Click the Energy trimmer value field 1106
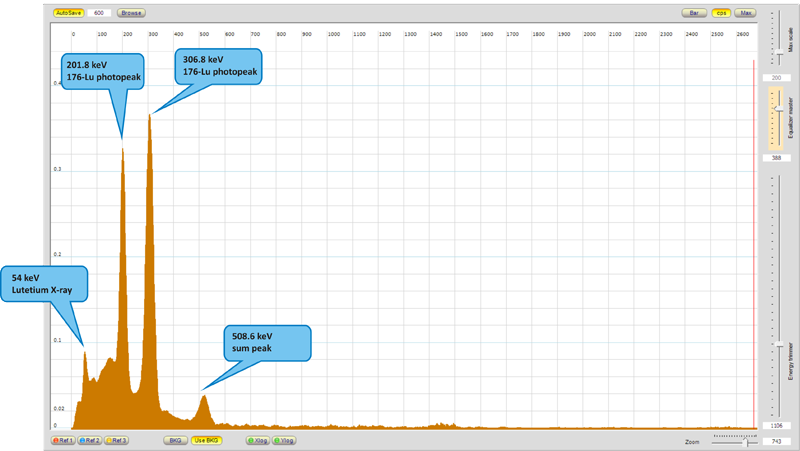The height and width of the screenshot is (451, 800). pos(777,425)
